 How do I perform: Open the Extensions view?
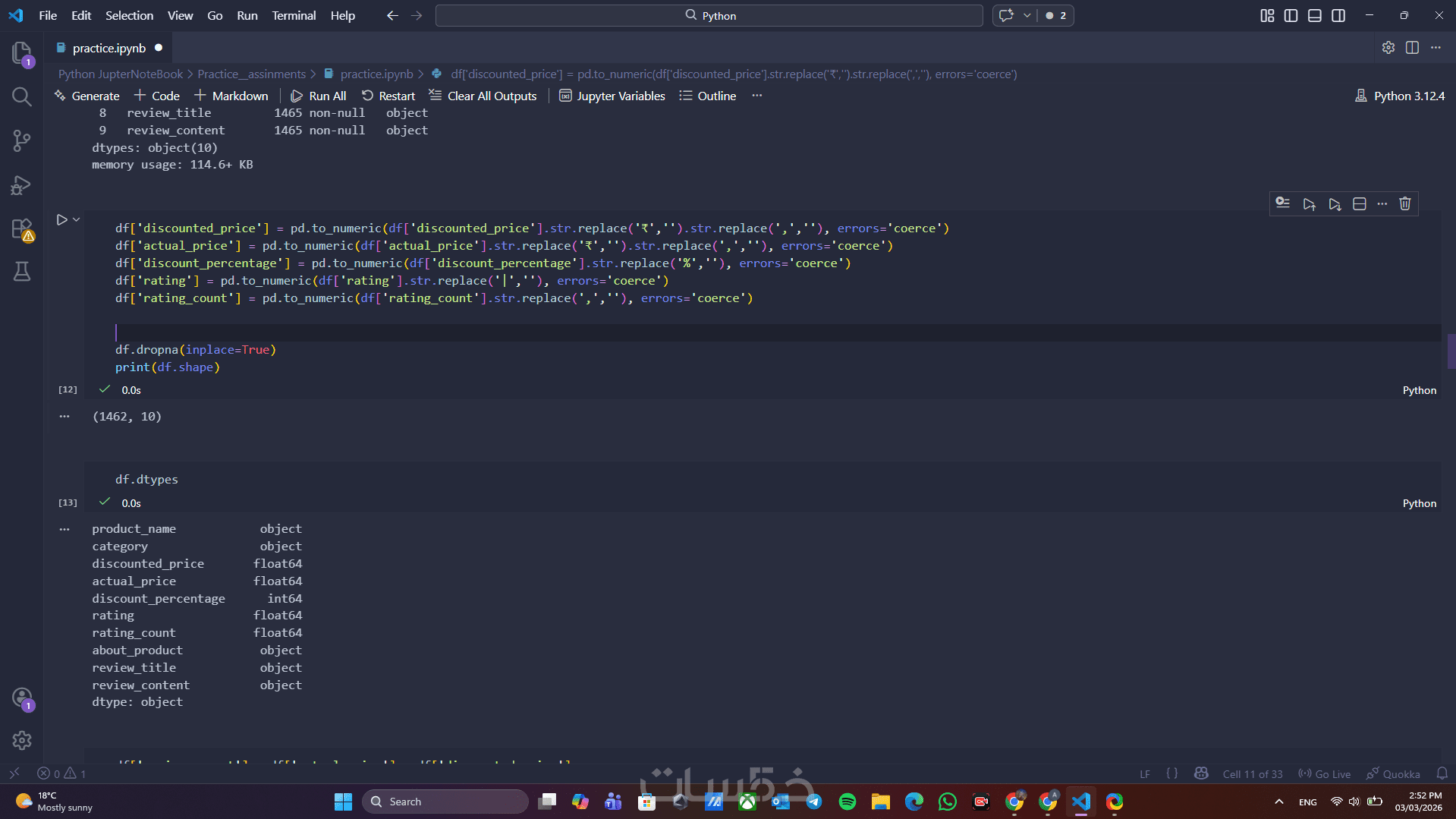[x=21, y=229]
